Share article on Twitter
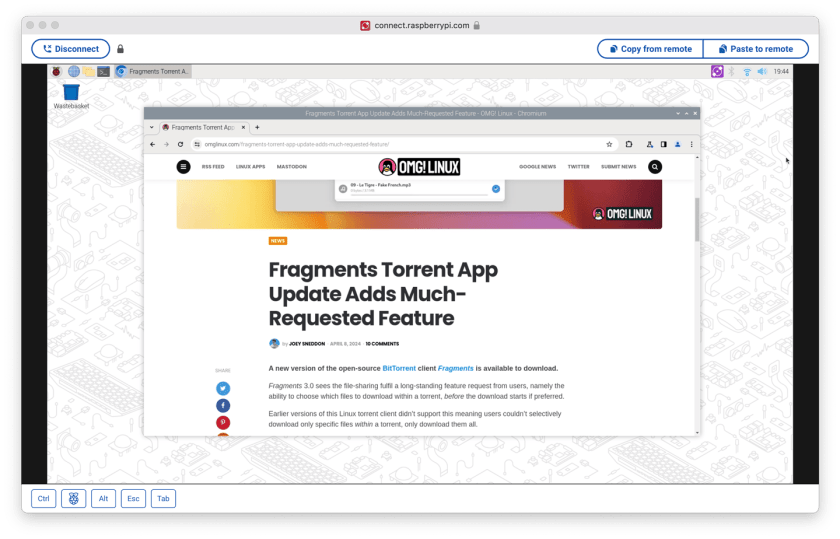The image size is (840, 539). (x=223, y=388)
